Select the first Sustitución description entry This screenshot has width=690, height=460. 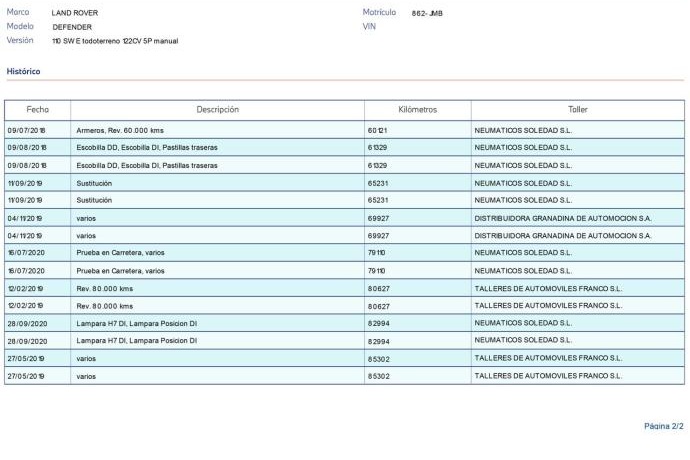[94, 184]
